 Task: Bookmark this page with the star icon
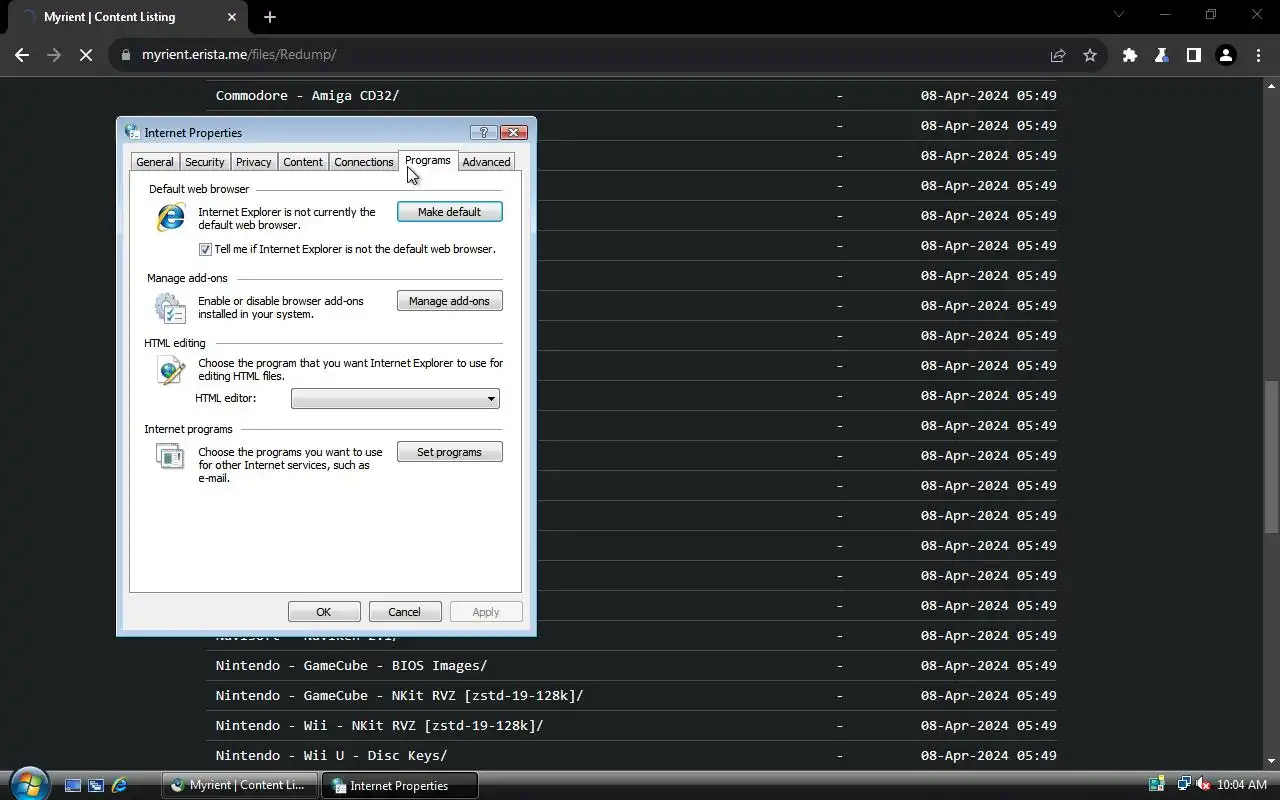pos(1090,55)
